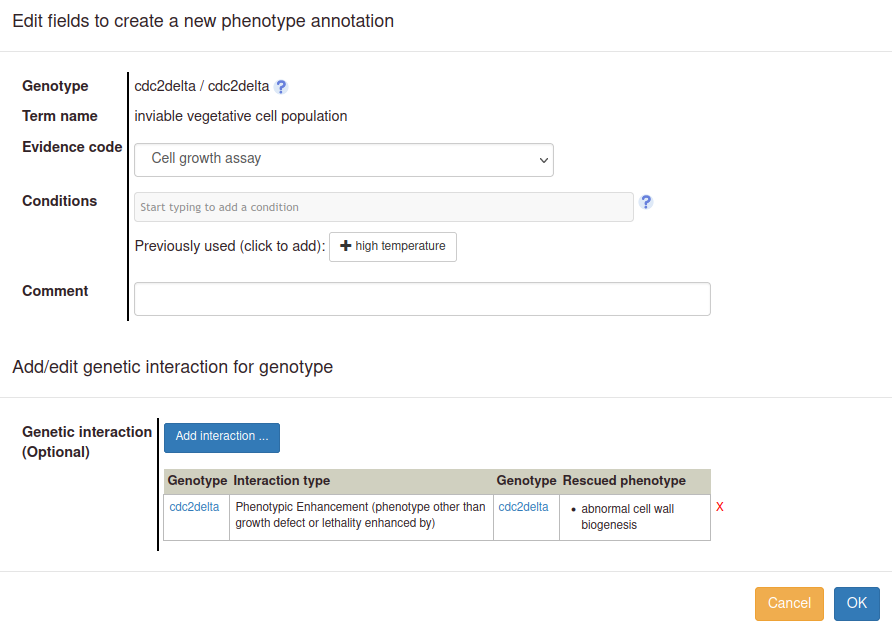The width and height of the screenshot is (892, 633).
Task: Open the Evidence code dropdown
Action: pos(344,159)
